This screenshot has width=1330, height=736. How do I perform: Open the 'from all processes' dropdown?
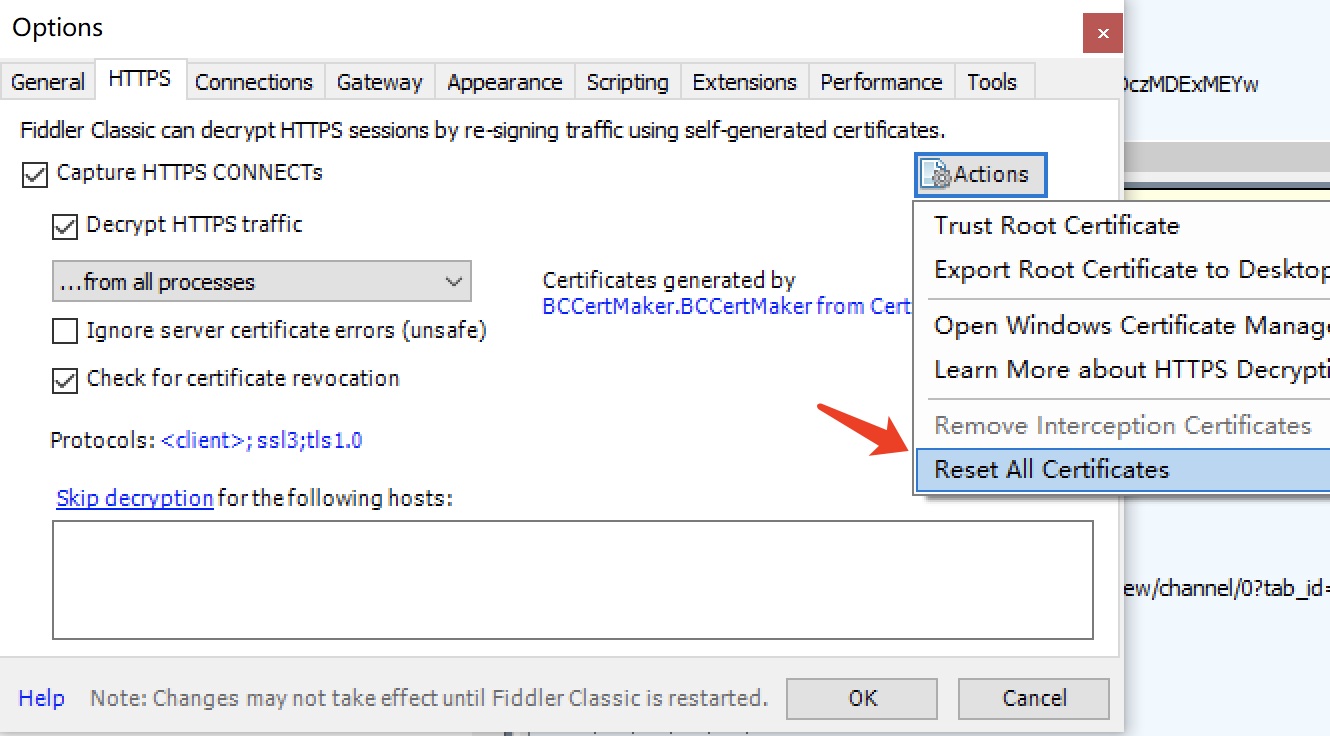point(261,282)
